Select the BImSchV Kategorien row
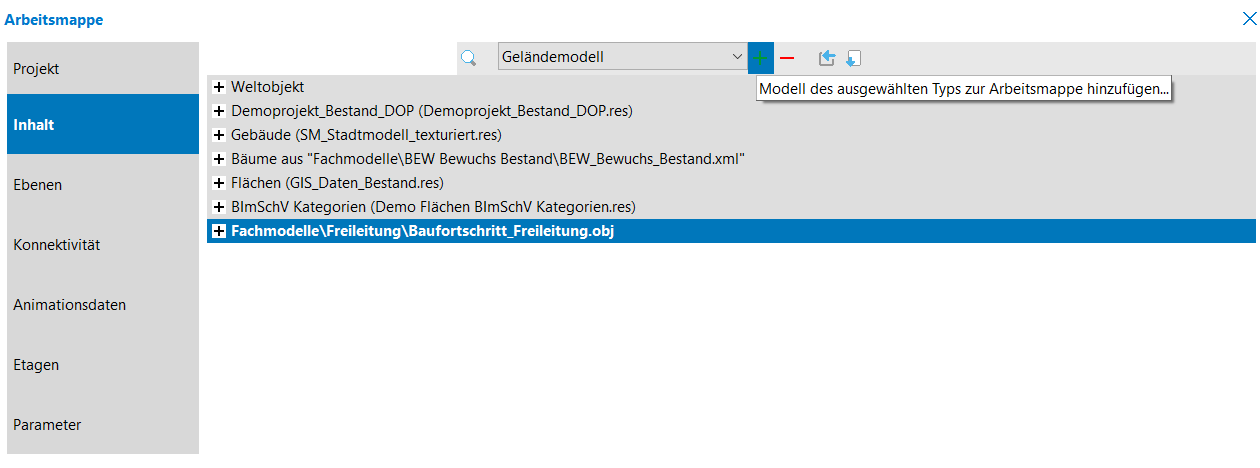The width and height of the screenshot is (1260, 468). click(731, 207)
